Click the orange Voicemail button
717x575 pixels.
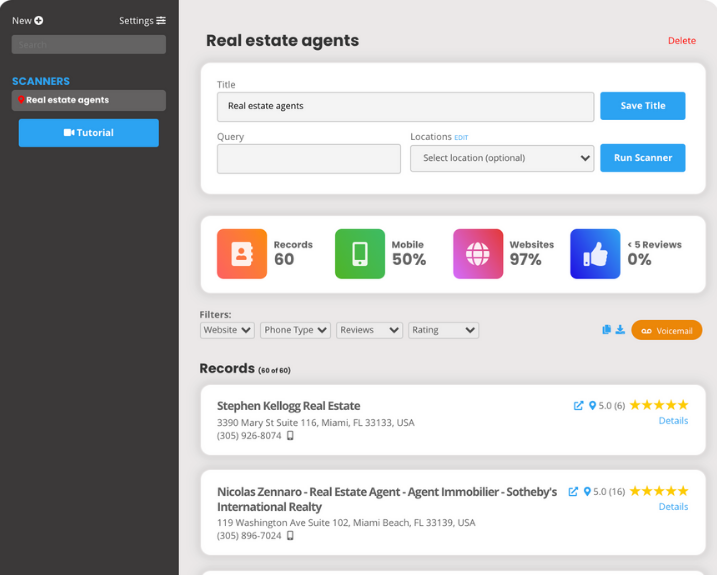[667, 330]
